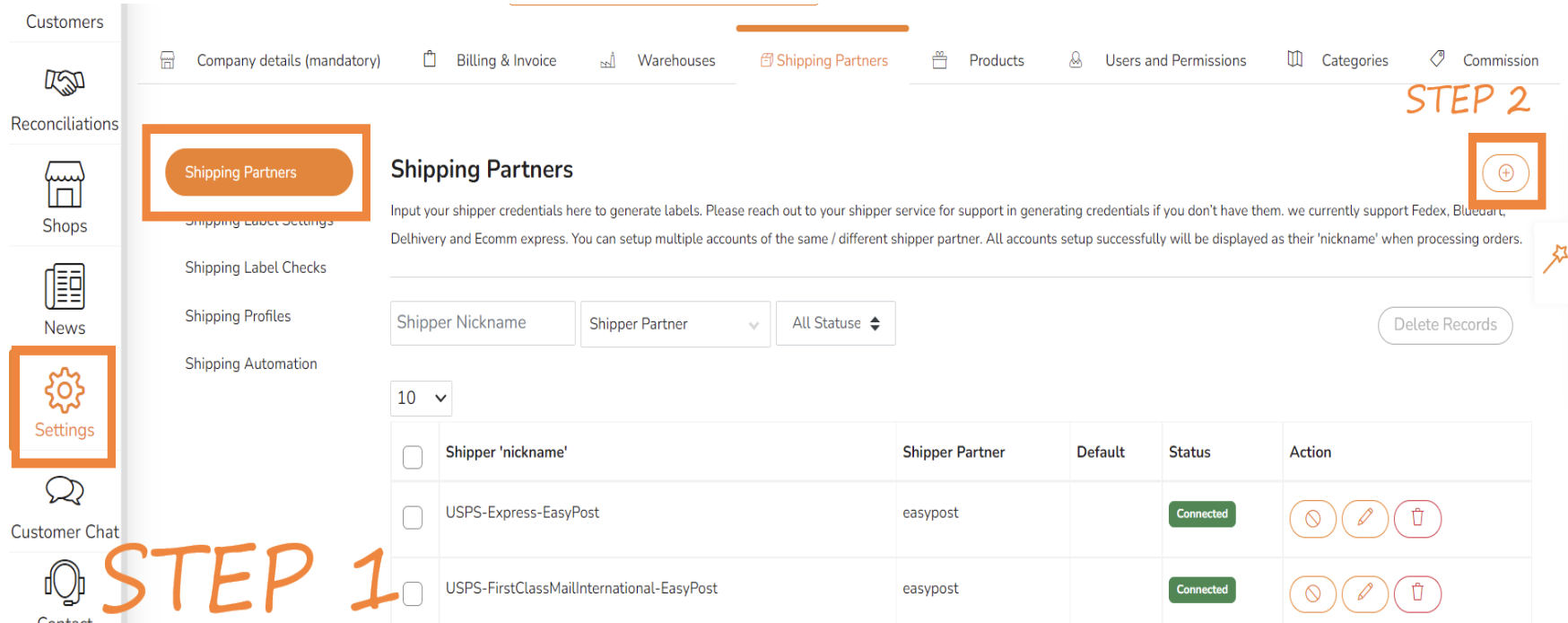Disable USPS-FirstClassMailInternational-EasyPost via block icon
Viewport: 1568px width, 623px height.
coord(1312,593)
